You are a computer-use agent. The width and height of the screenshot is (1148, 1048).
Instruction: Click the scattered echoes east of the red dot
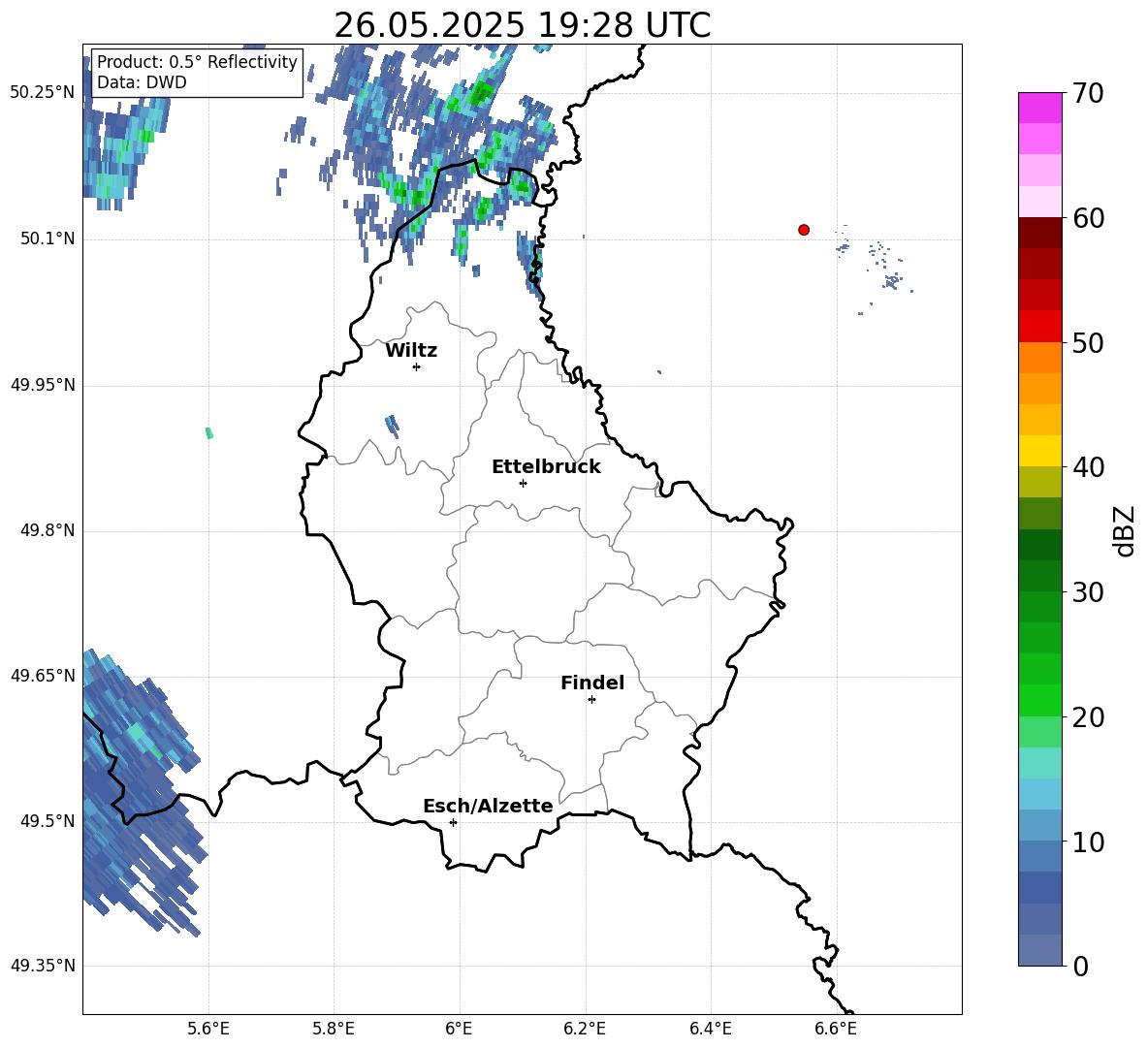coord(875,269)
